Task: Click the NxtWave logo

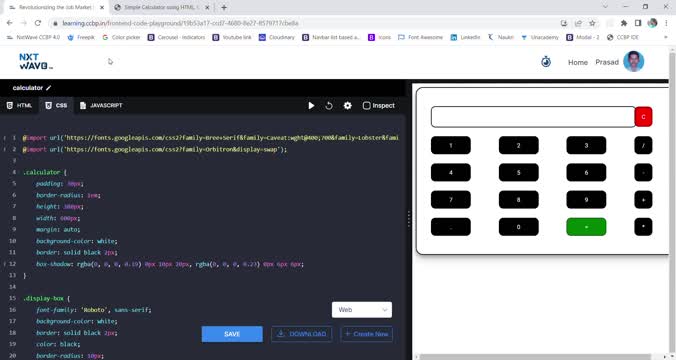Action: pyautogui.click(x=36, y=62)
